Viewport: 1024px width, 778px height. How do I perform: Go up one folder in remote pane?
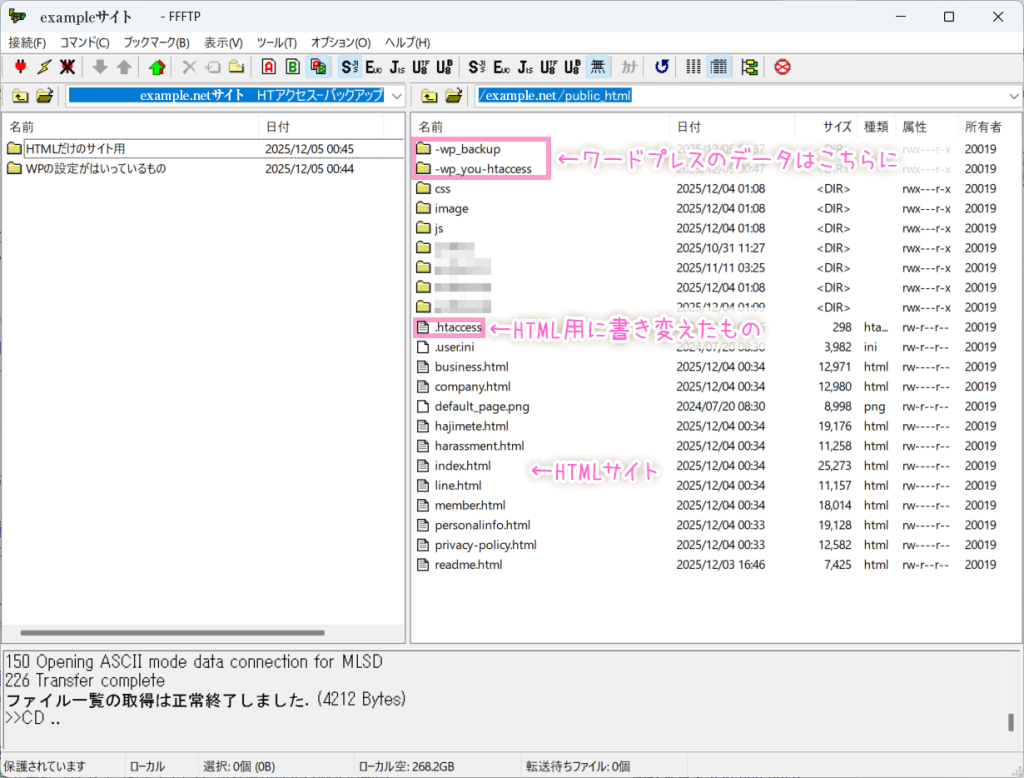[428, 96]
